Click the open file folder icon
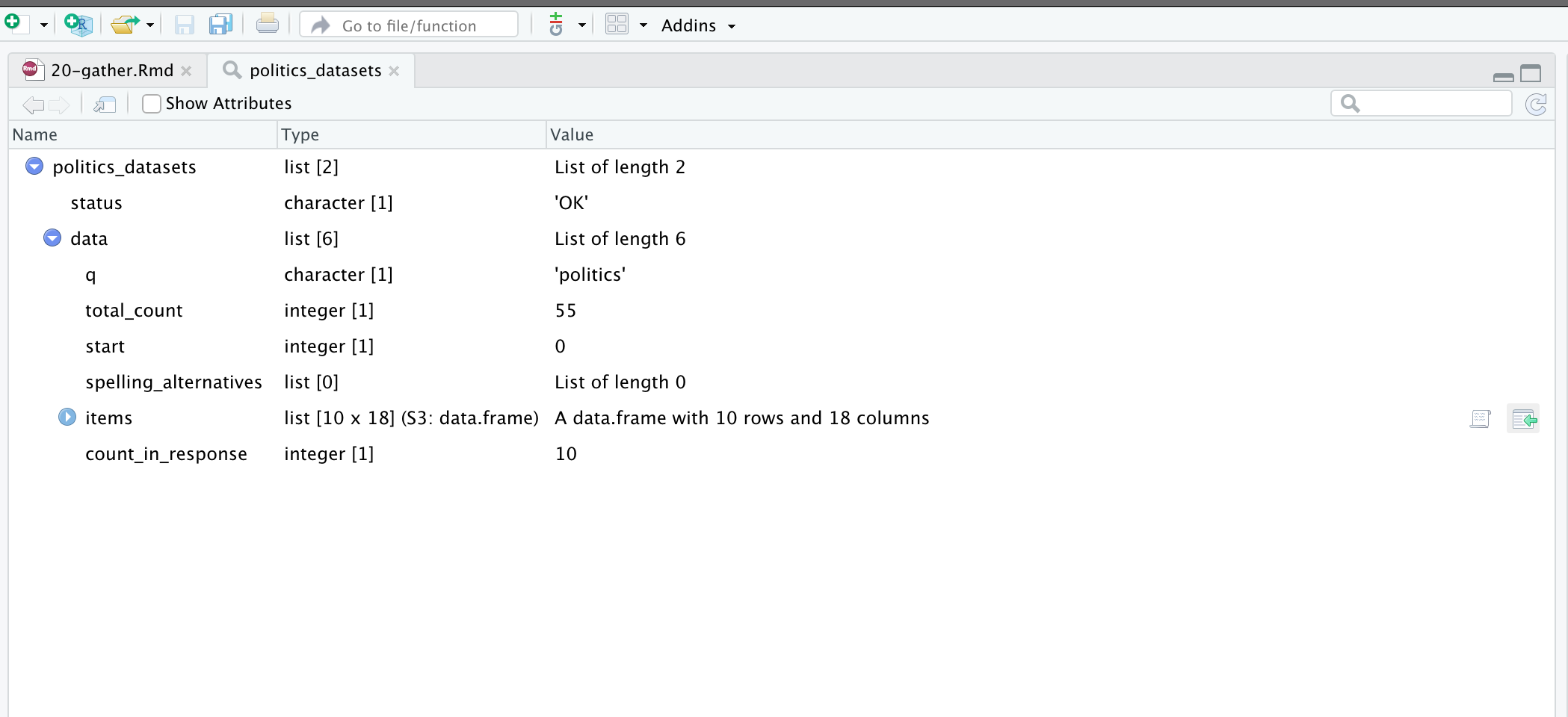The height and width of the screenshot is (717, 1568). tap(124, 25)
